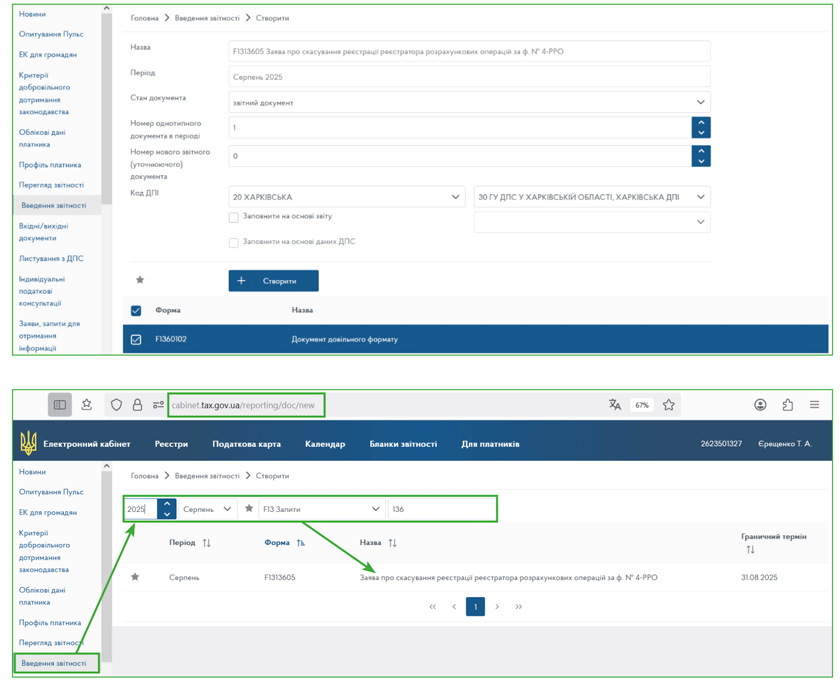
Task: Uncheck the F1360102 form row checkbox
Action: (136, 340)
